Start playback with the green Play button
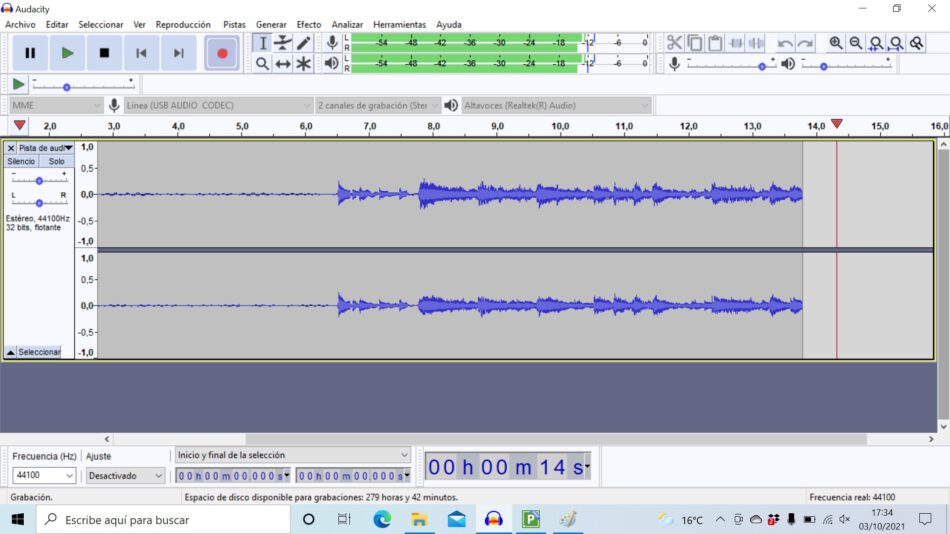Image resolution: width=950 pixels, height=534 pixels. tap(67, 53)
